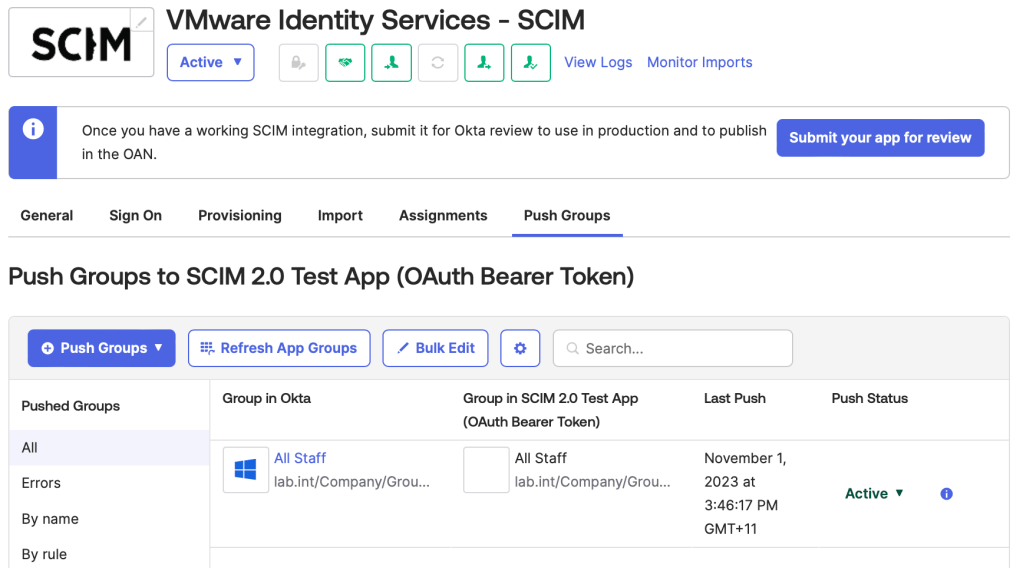The width and height of the screenshot is (1023, 568).
Task: Click the info icon beside push status
Action: pyautogui.click(x=946, y=493)
